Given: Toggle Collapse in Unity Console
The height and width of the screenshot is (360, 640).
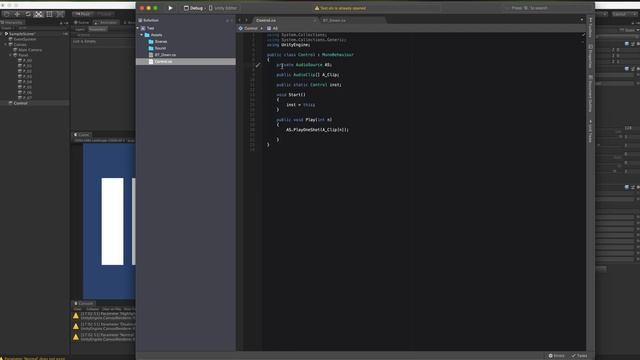Looking at the screenshot, I should pos(93,309).
